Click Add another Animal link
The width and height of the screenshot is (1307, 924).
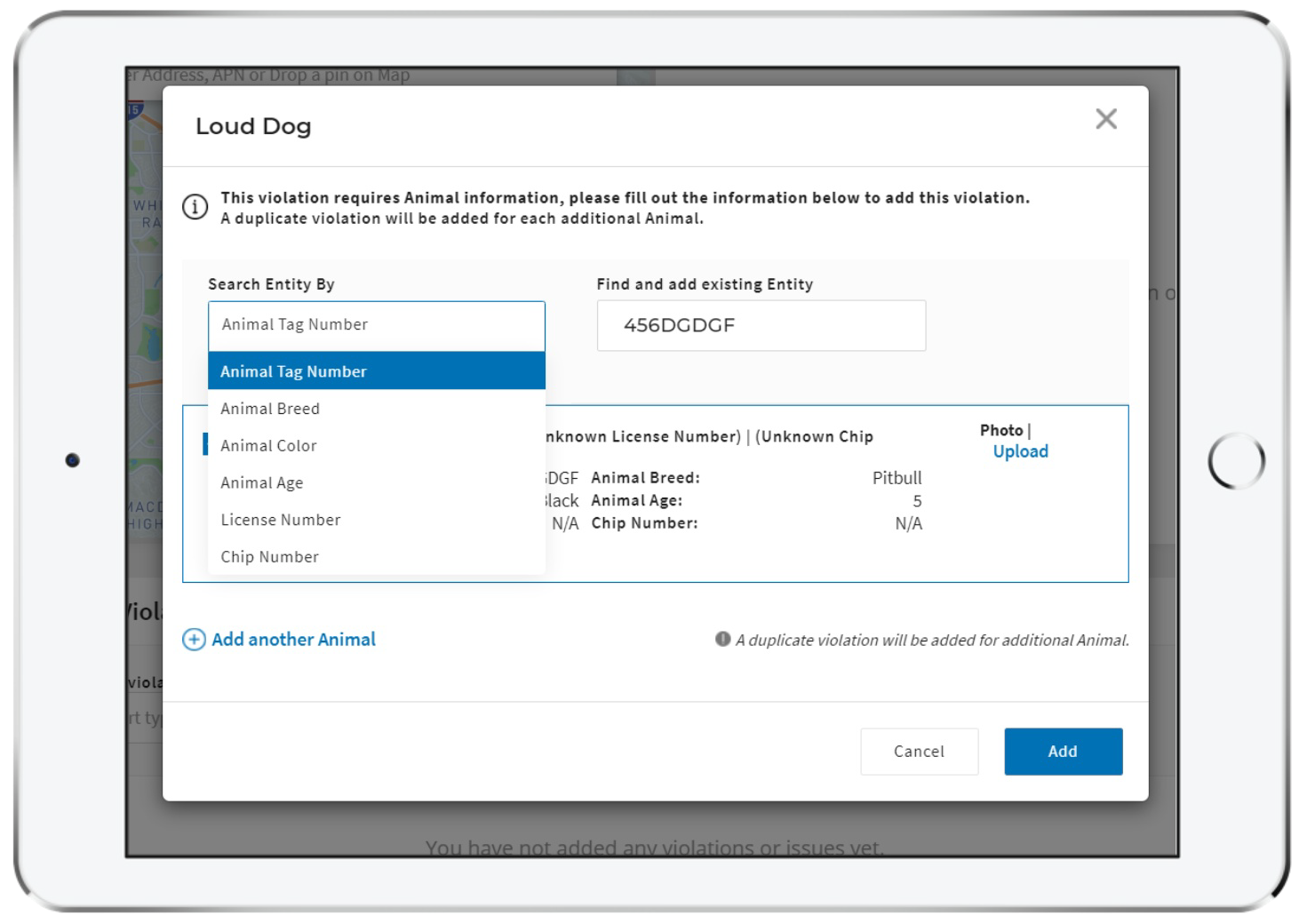pyautogui.click(x=293, y=640)
